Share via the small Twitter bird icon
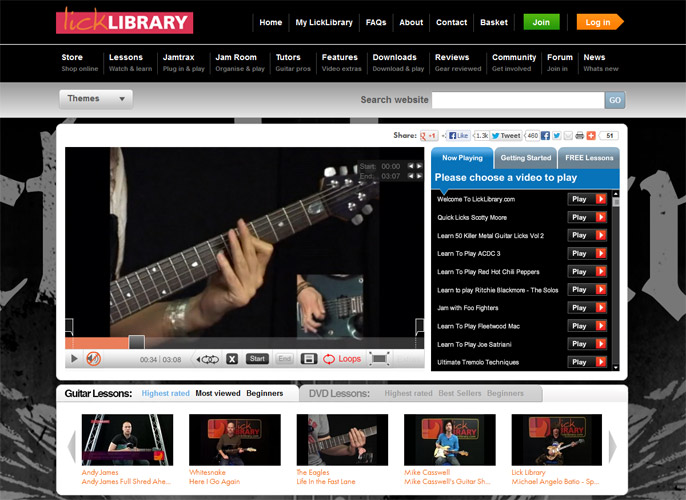Screen dimensions: 686x500 556,136
